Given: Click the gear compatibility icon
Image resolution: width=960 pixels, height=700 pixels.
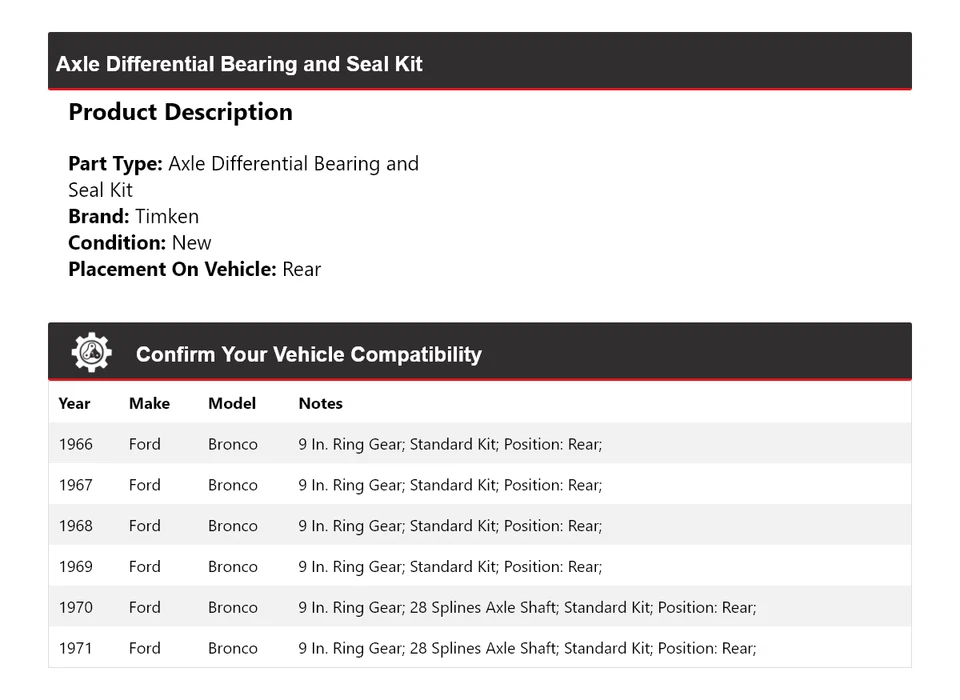Looking at the screenshot, I should click(x=91, y=353).
